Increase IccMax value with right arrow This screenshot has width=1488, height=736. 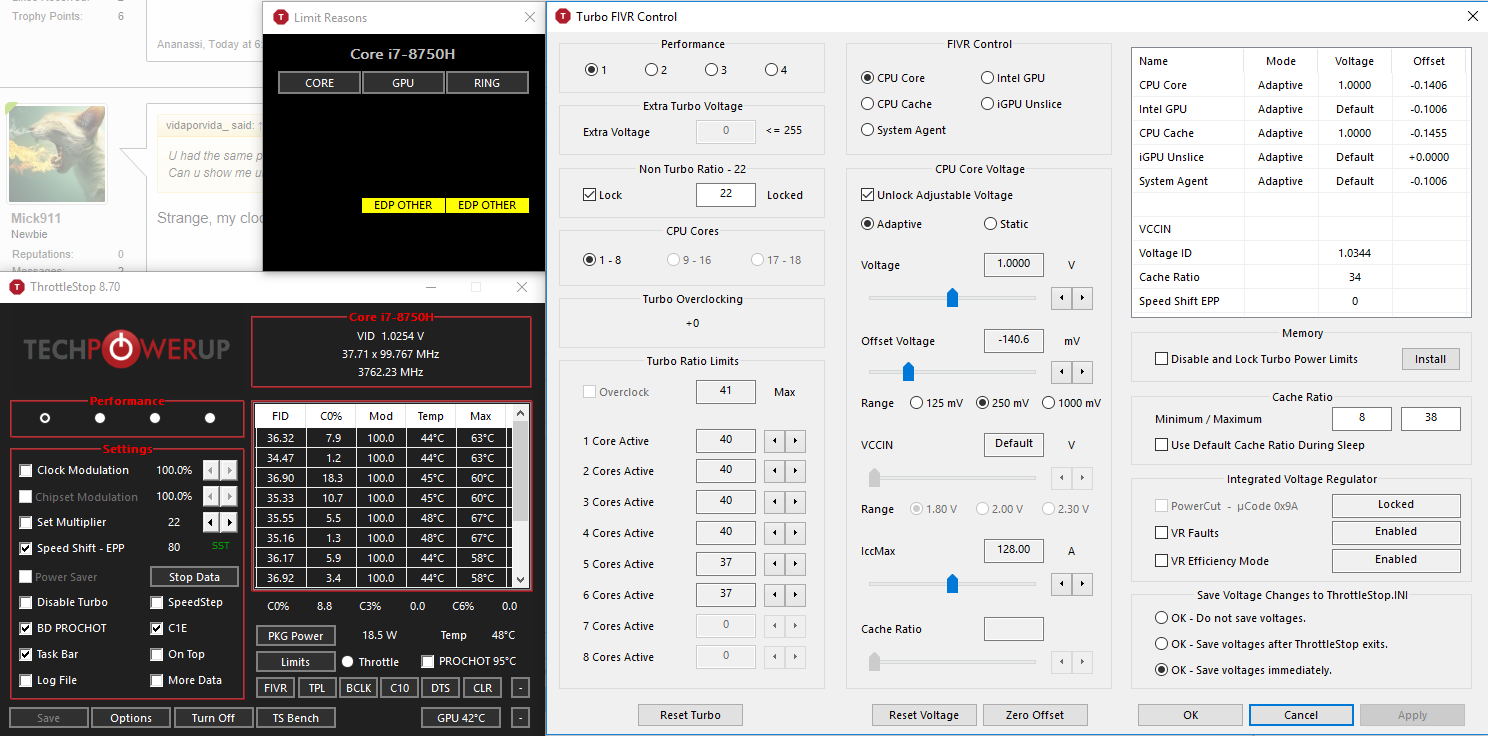click(x=1082, y=583)
